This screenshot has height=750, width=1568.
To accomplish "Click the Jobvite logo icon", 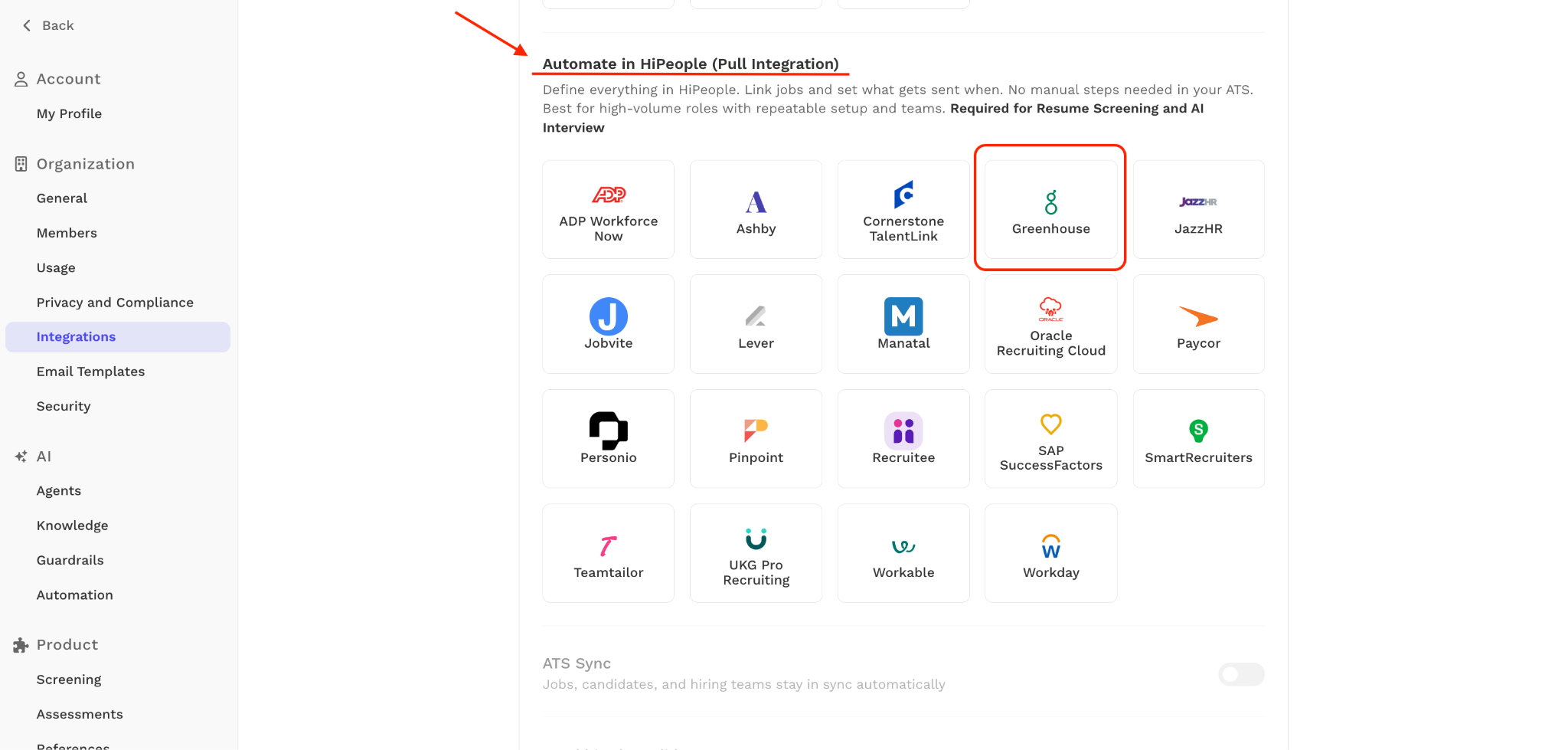I will click(x=609, y=316).
